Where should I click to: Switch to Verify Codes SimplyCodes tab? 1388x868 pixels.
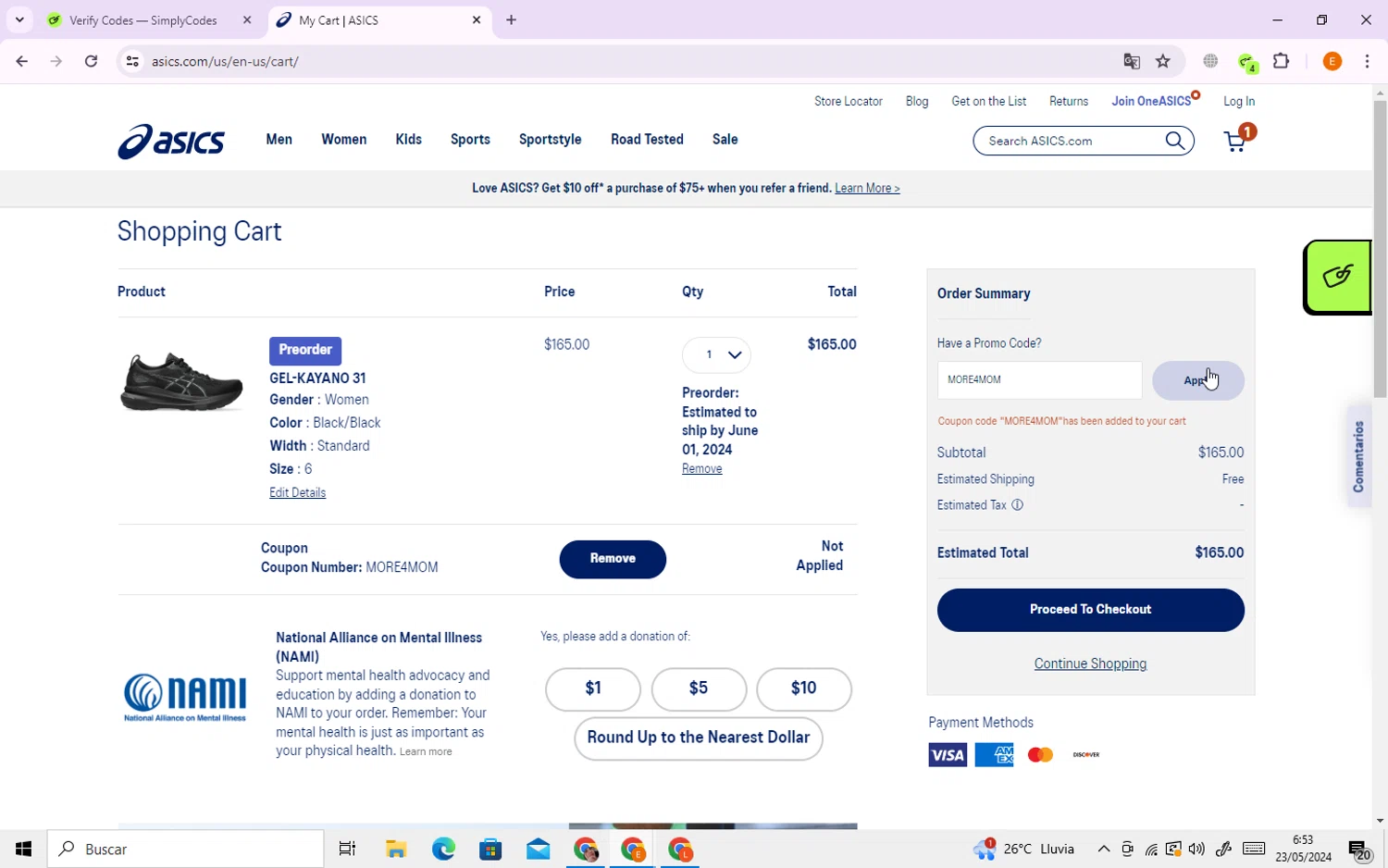point(144,19)
